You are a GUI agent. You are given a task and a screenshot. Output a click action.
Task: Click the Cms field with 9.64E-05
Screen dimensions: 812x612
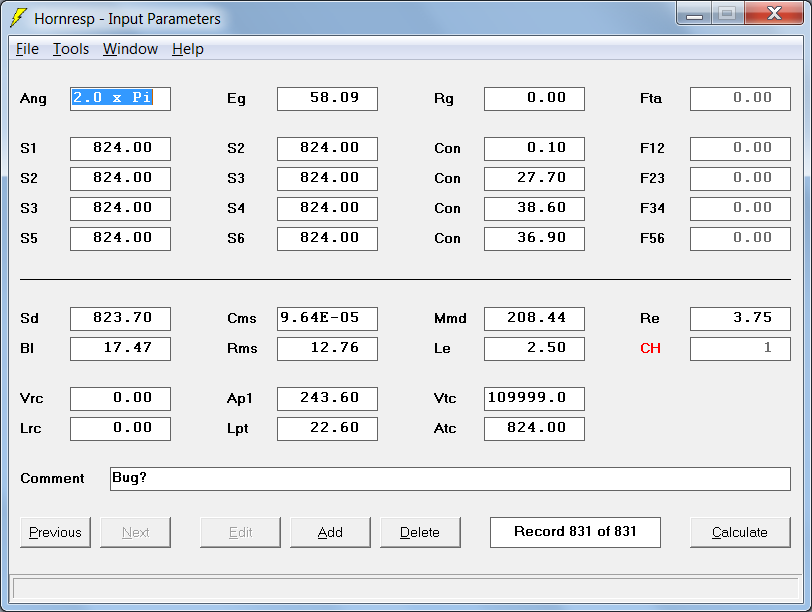point(327,319)
